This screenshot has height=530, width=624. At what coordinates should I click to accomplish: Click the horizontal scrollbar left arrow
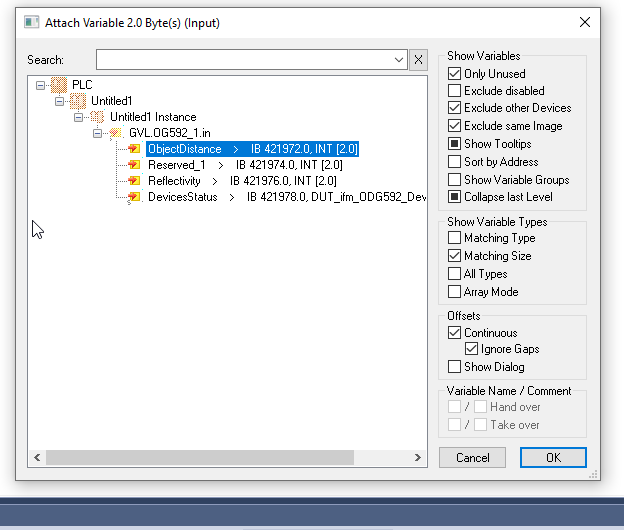click(x=37, y=458)
